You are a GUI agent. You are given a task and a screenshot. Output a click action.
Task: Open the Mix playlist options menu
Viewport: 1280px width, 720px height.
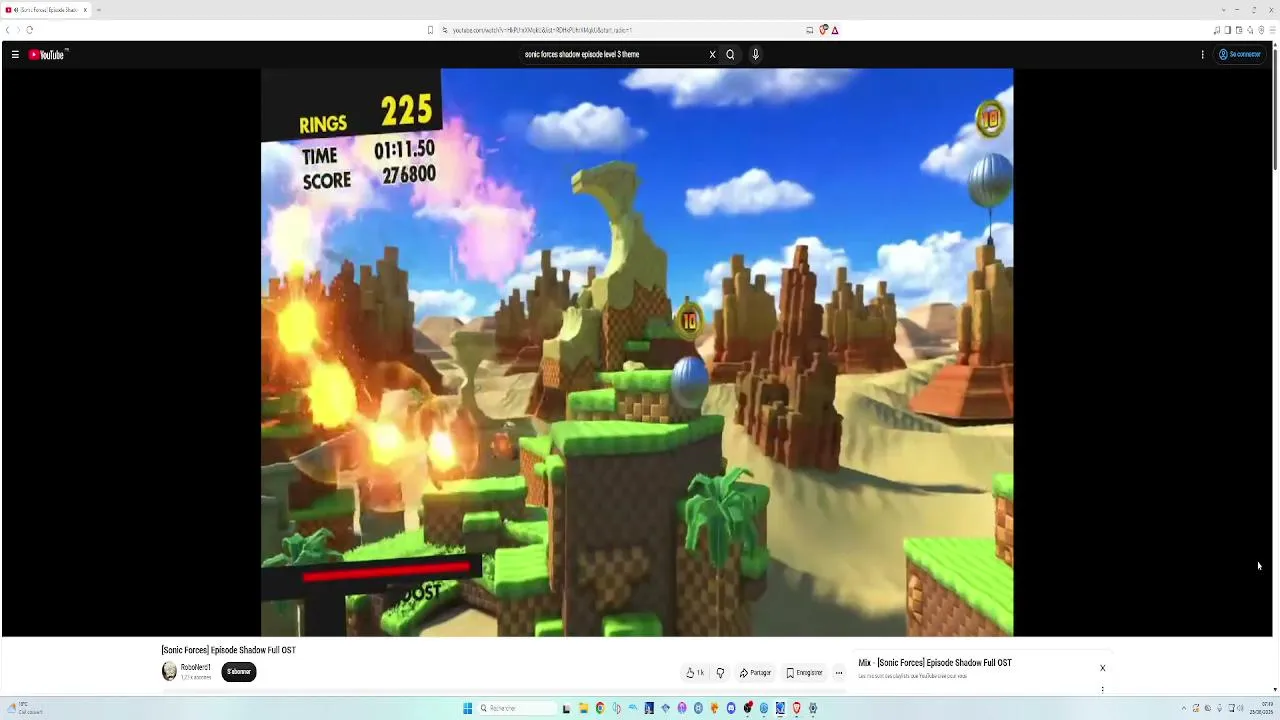(1103, 689)
